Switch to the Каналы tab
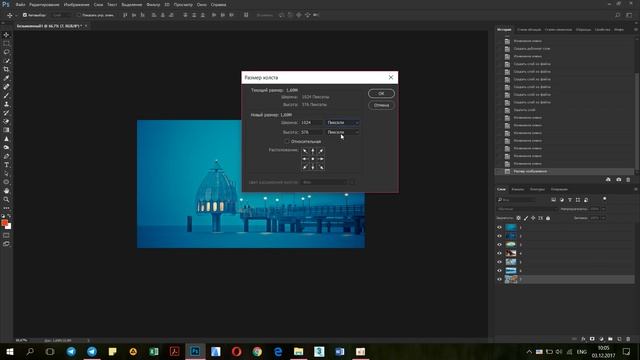This screenshot has height=360, width=640. pos(518,189)
